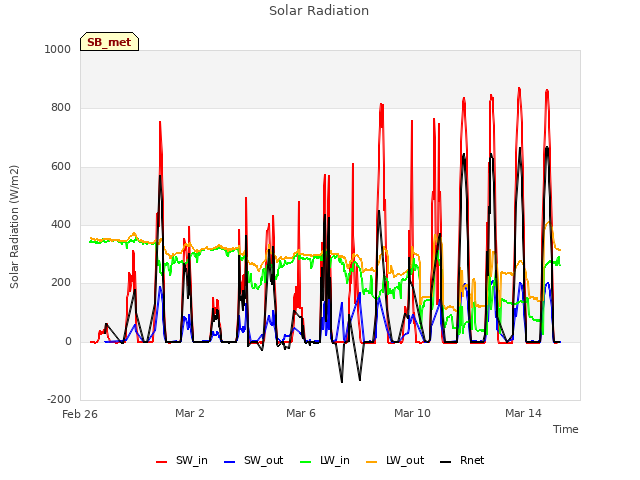Viewport: 640px width, 480px height.
Task: Toggle the SW_in legend entry
Action: (182, 460)
